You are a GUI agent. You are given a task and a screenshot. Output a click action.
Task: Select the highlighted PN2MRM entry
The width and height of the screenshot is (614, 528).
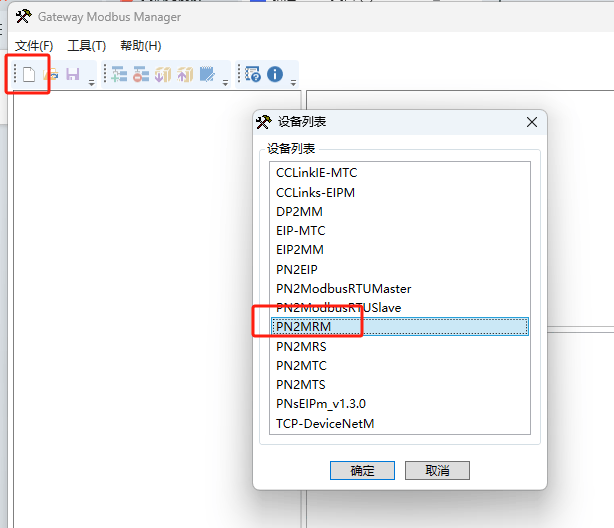[400, 327]
